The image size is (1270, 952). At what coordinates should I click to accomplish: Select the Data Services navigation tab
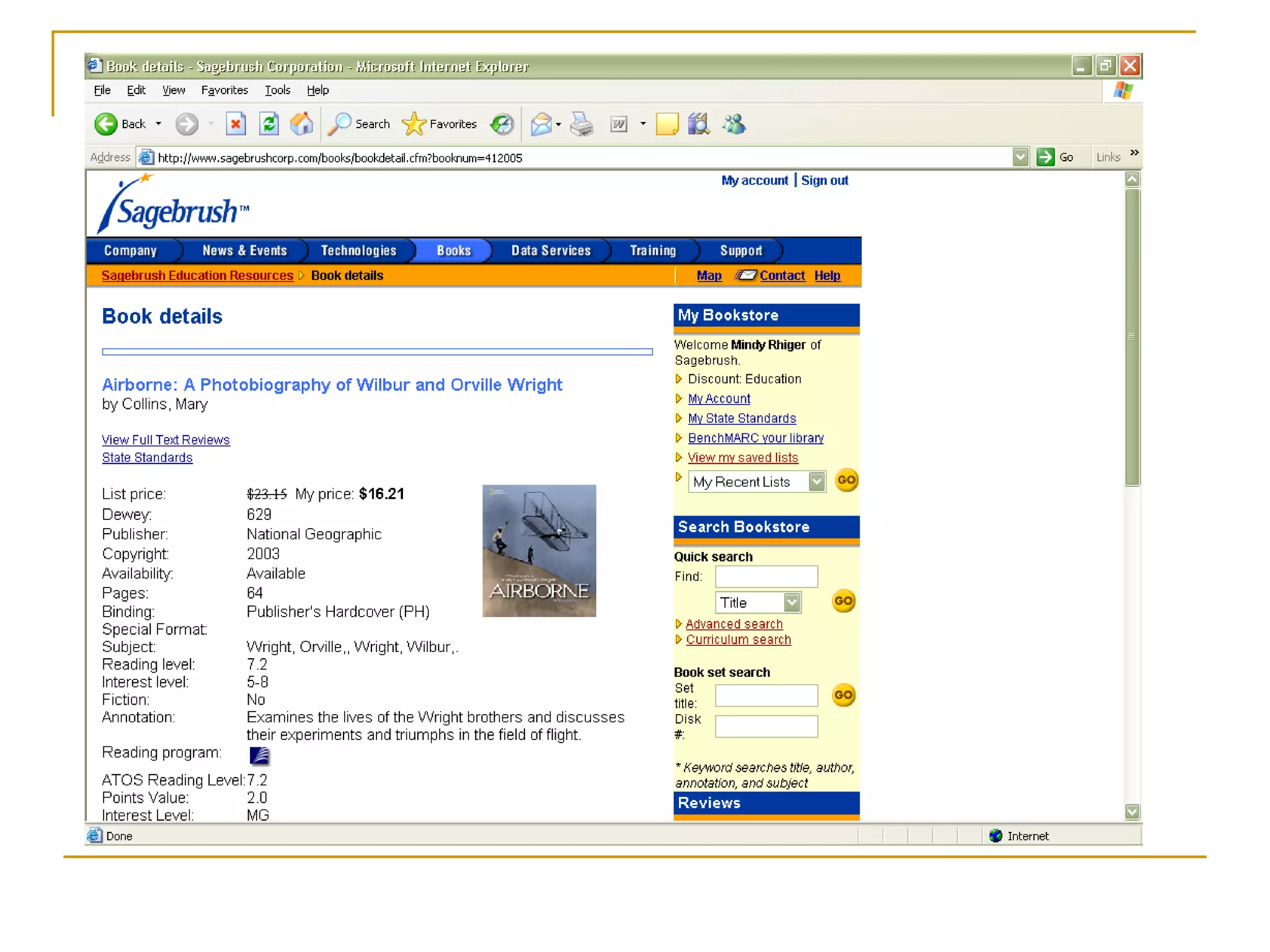tap(551, 250)
